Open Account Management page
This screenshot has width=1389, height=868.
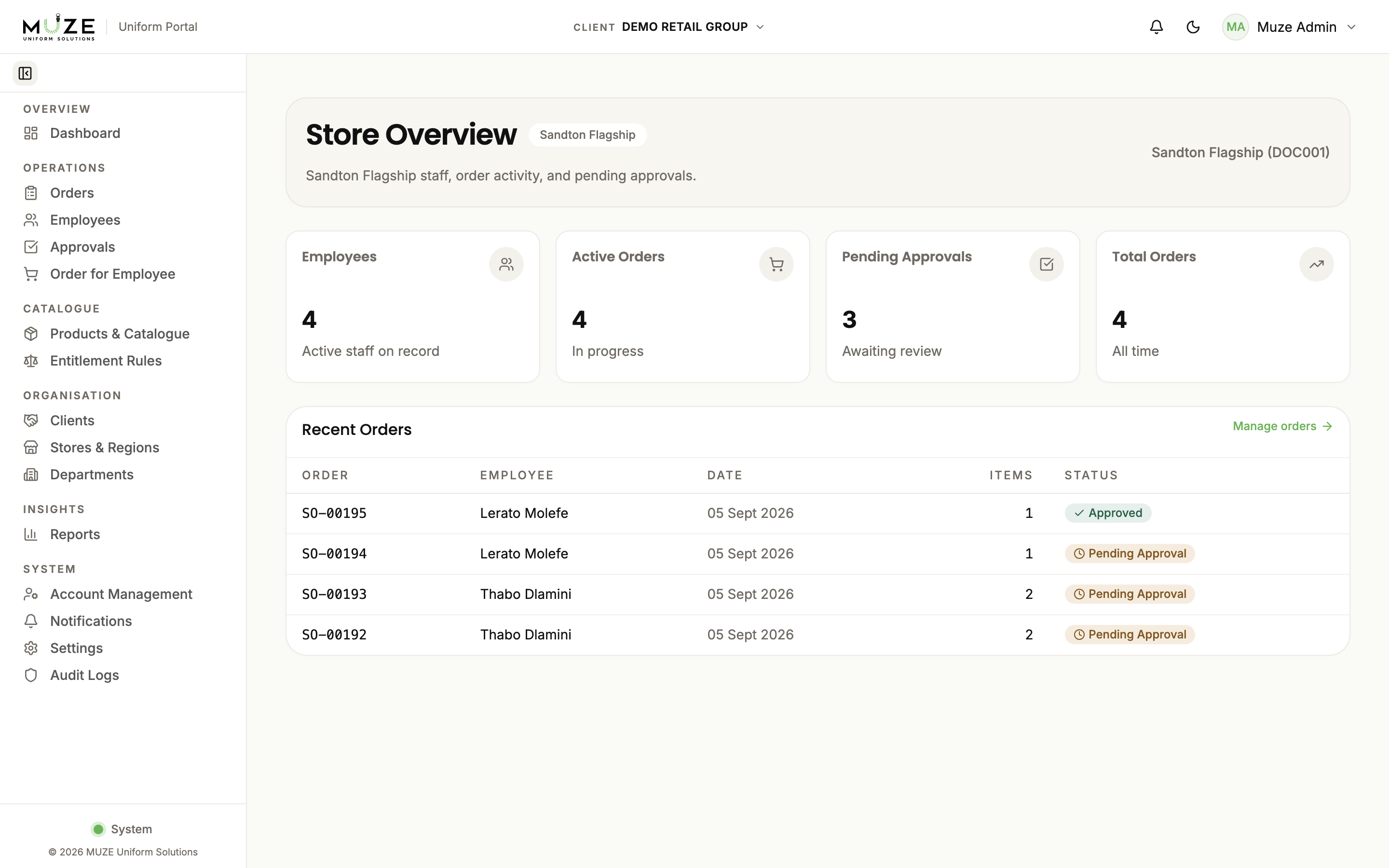(x=121, y=594)
